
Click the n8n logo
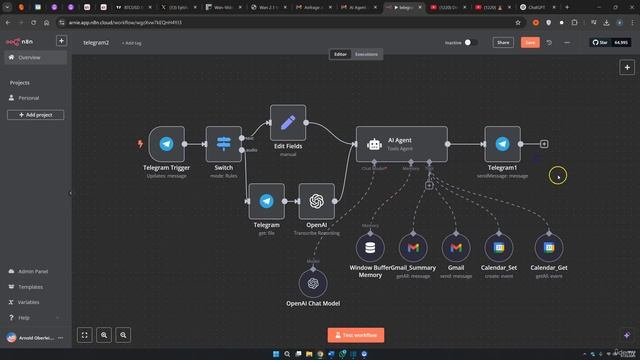pos(19,42)
